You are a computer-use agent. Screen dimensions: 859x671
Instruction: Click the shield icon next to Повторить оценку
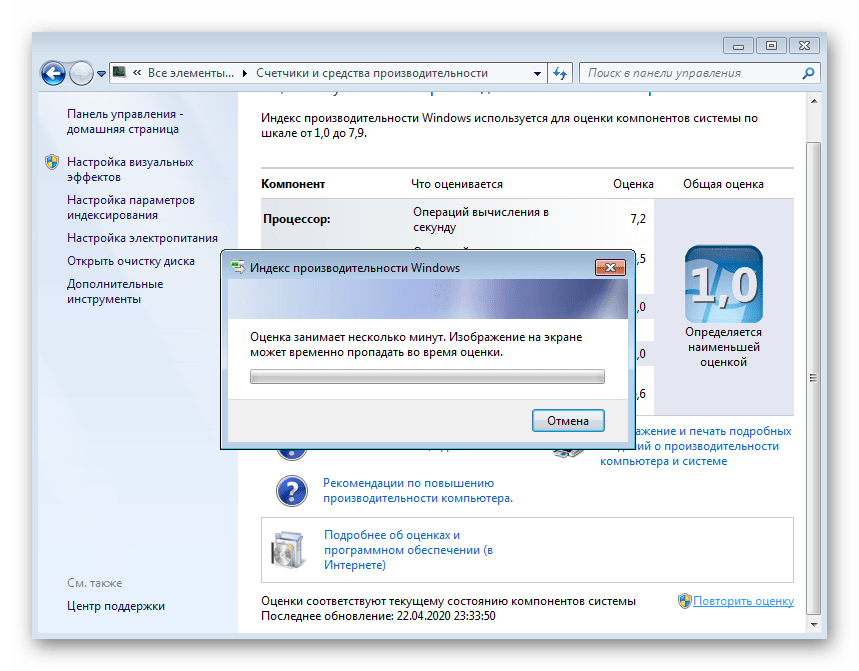(684, 601)
